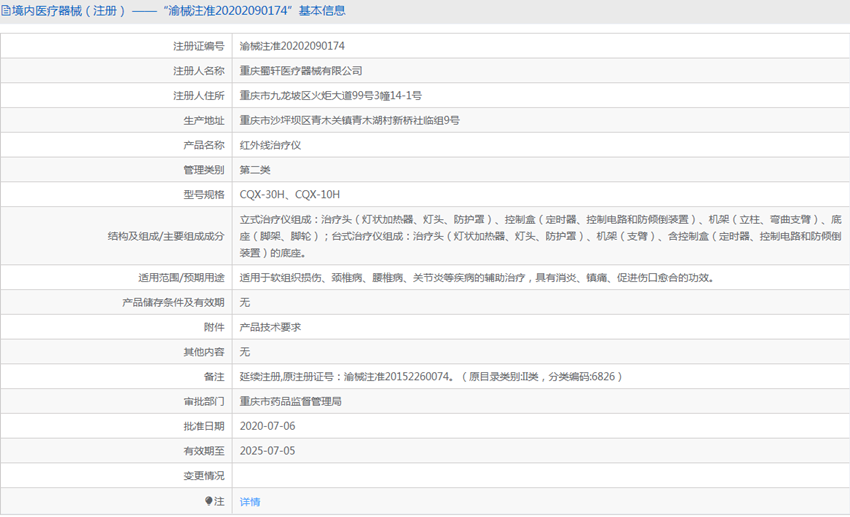Click the 适用范围/预期用途 label

(181, 277)
